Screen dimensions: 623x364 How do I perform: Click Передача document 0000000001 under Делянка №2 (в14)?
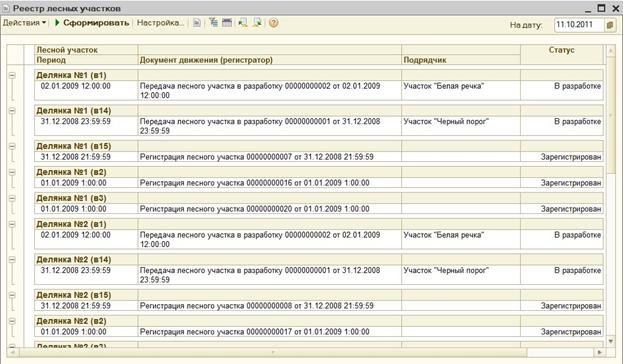point(260,275)
